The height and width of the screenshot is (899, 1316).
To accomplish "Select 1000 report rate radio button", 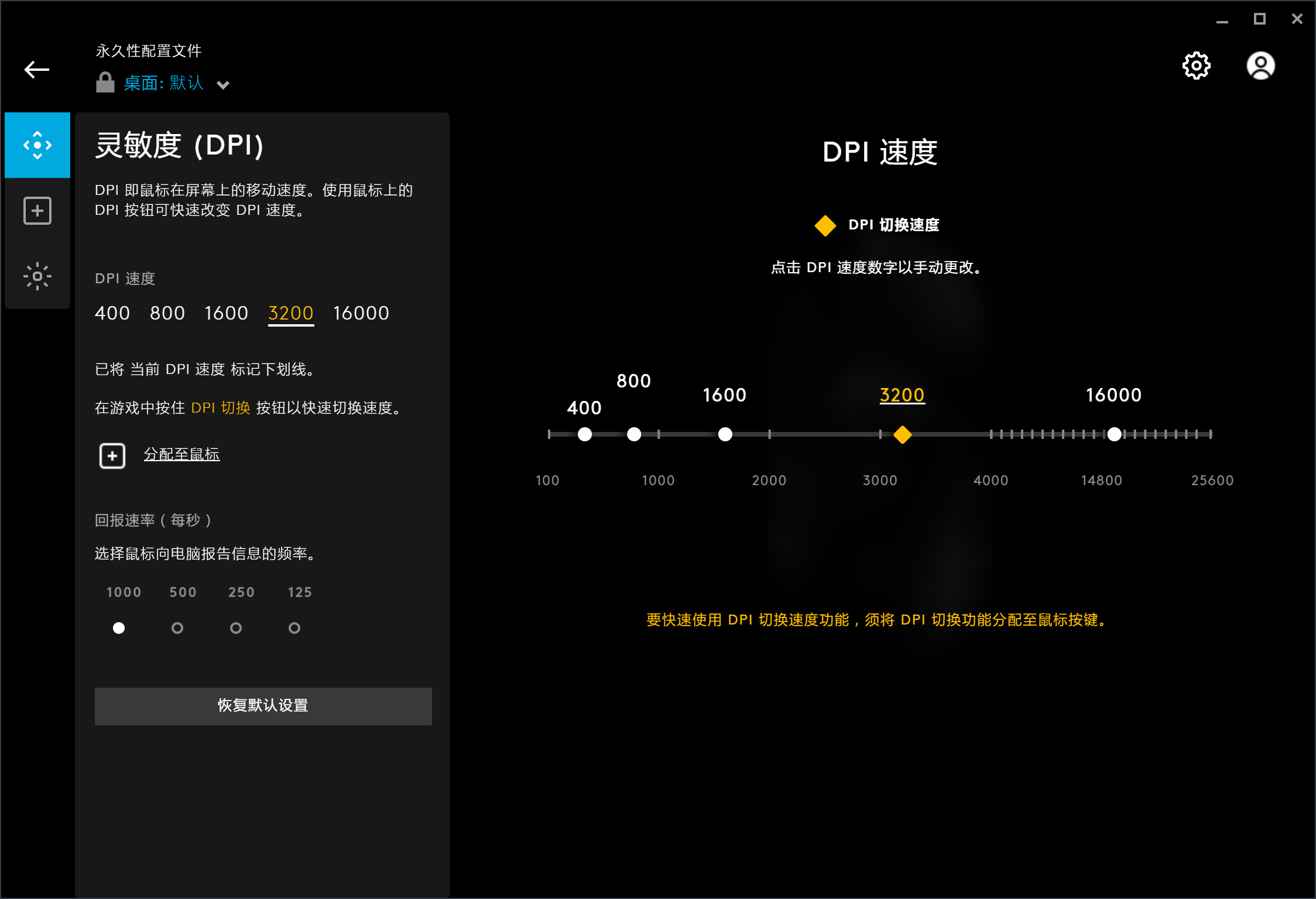I will tap(119, 628).
